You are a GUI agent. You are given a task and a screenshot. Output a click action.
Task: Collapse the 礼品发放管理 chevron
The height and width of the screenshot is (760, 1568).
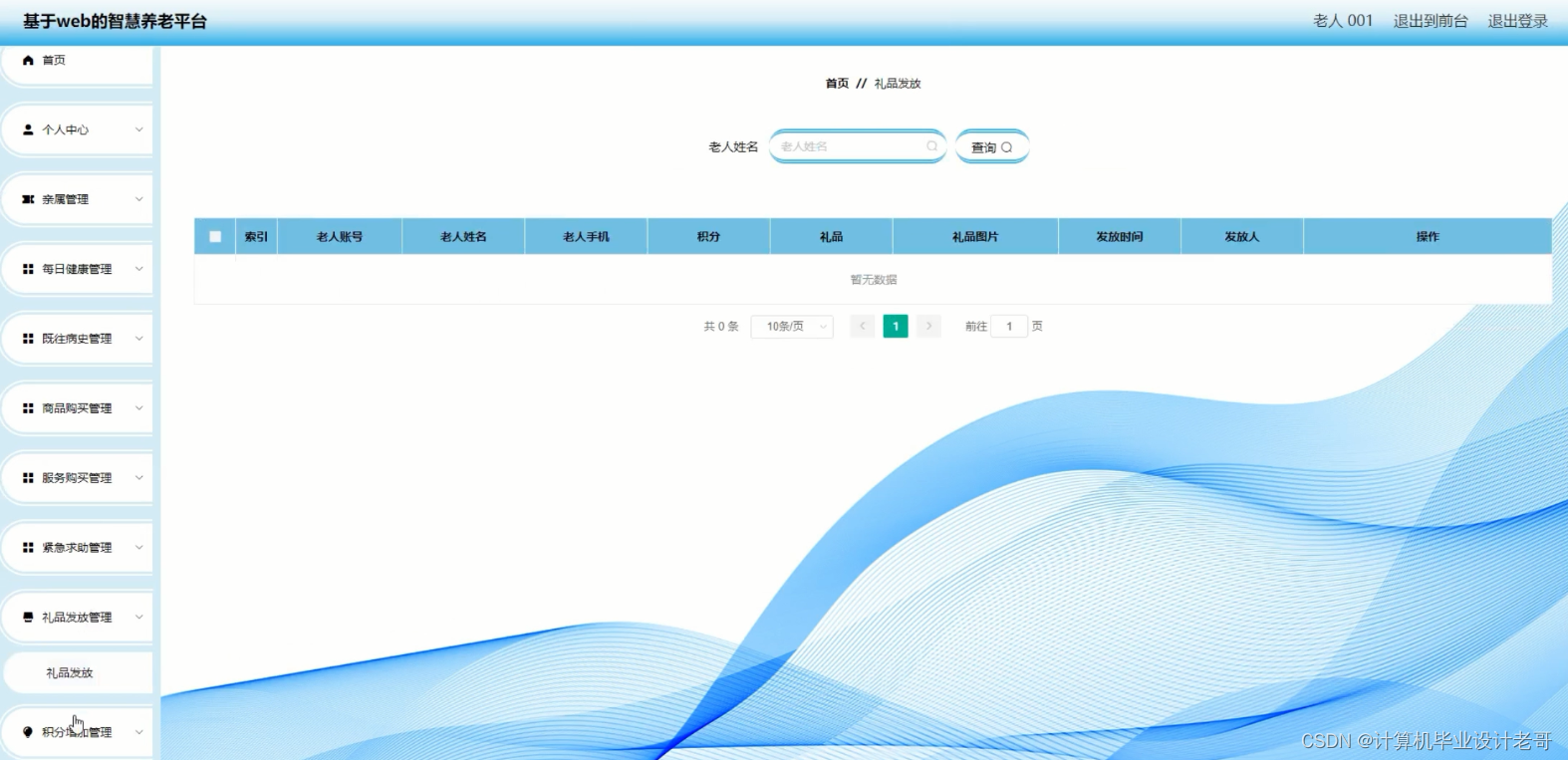[139, 618]
